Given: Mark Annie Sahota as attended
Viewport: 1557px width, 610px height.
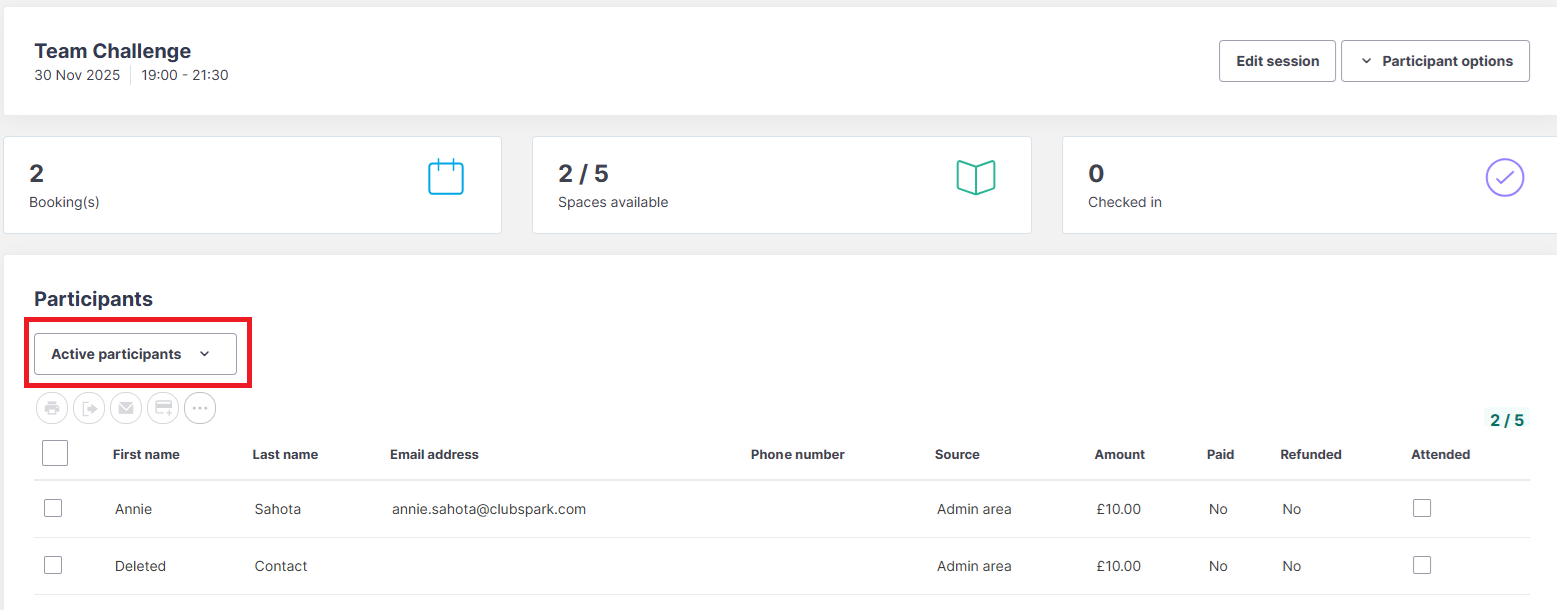Looking at the screenshot, I should pyautogui.click(x=1422, y=508).
